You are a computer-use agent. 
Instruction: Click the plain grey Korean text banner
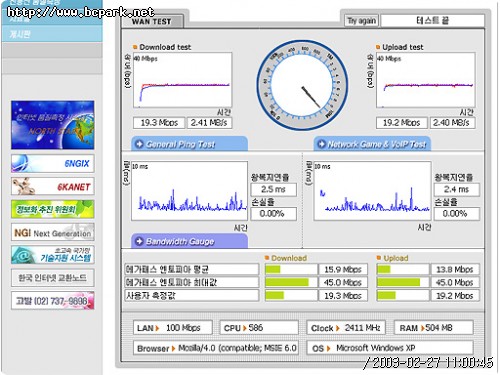coord(53,278)
